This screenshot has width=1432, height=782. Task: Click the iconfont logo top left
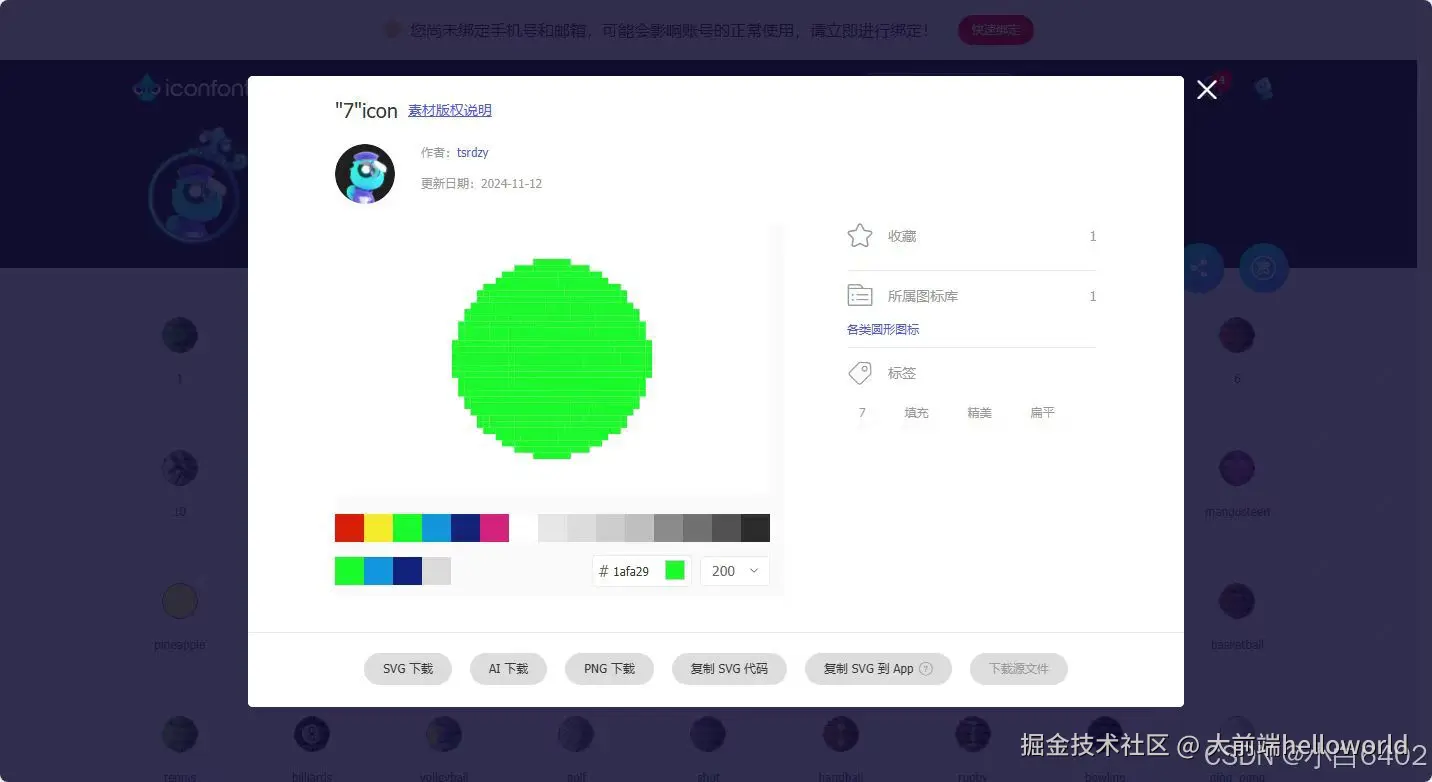[185, 87]
